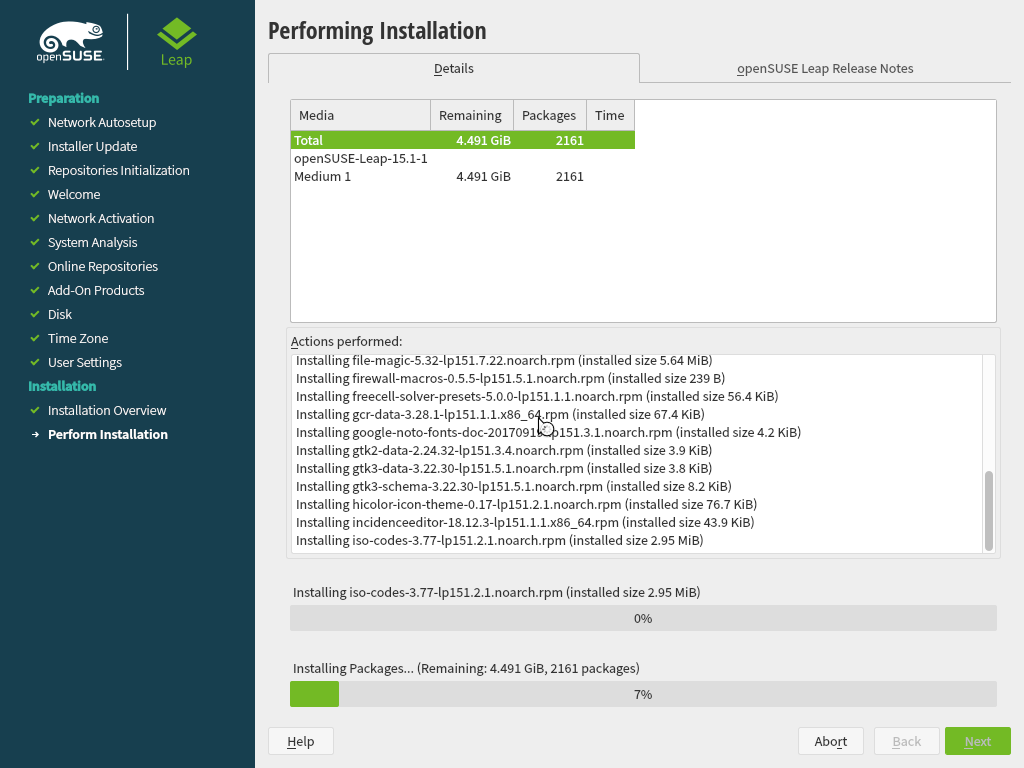The width and height of the screenshot is (1024, 768).
Task: Click checkmark beside Installation Overview
Action: click(x=35, y=410)
